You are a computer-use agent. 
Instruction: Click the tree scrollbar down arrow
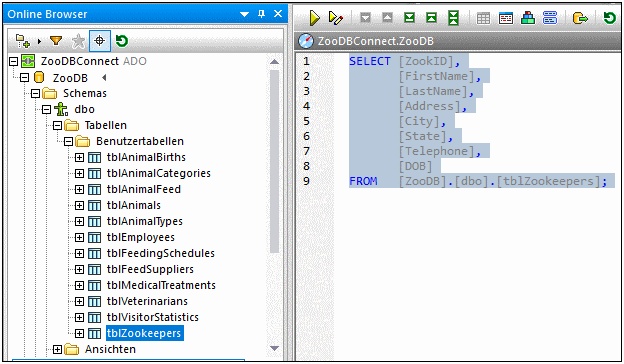tap(274, 348)
